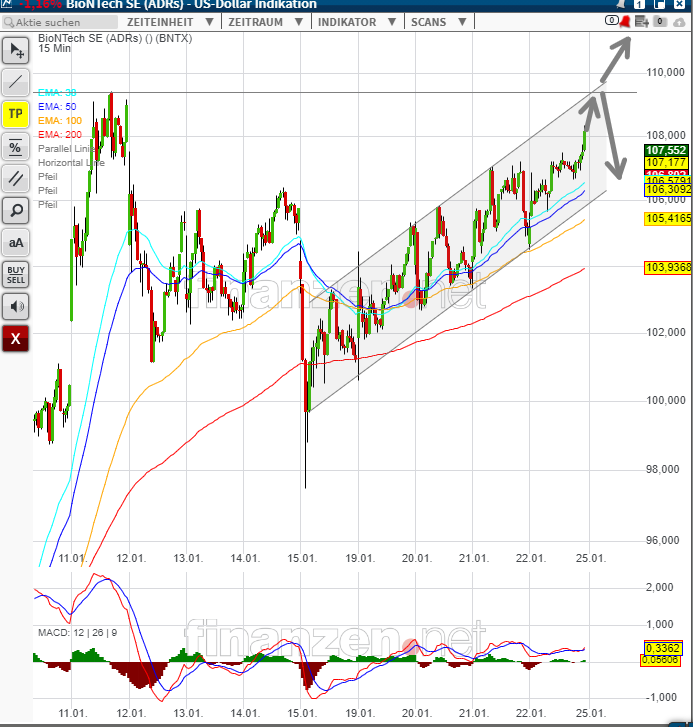Click the title bar number 1 icon
The width and height of the screenshot is (693, 727).
(639, 4)
